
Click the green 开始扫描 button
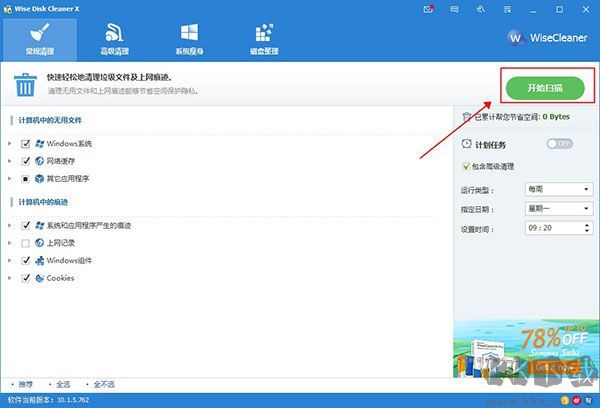545,88
